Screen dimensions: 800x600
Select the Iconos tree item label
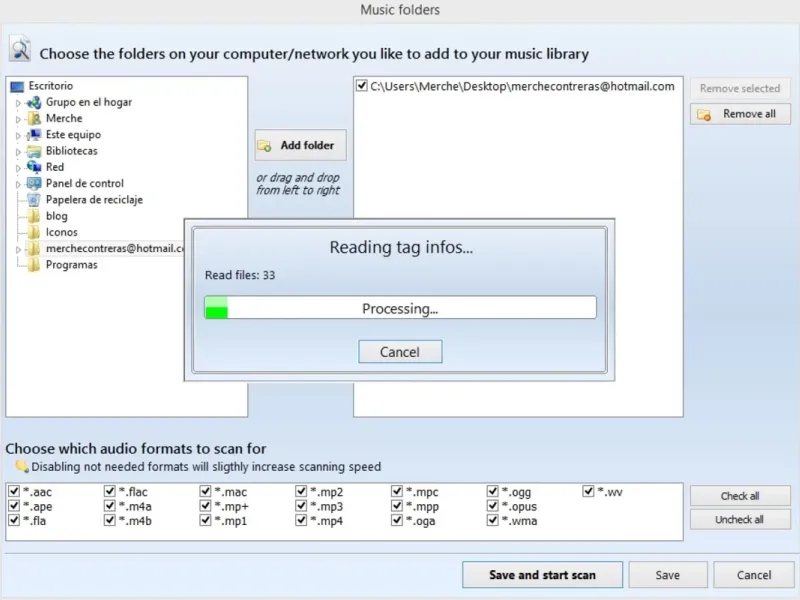pyautogui.click(x=62, y=232)
